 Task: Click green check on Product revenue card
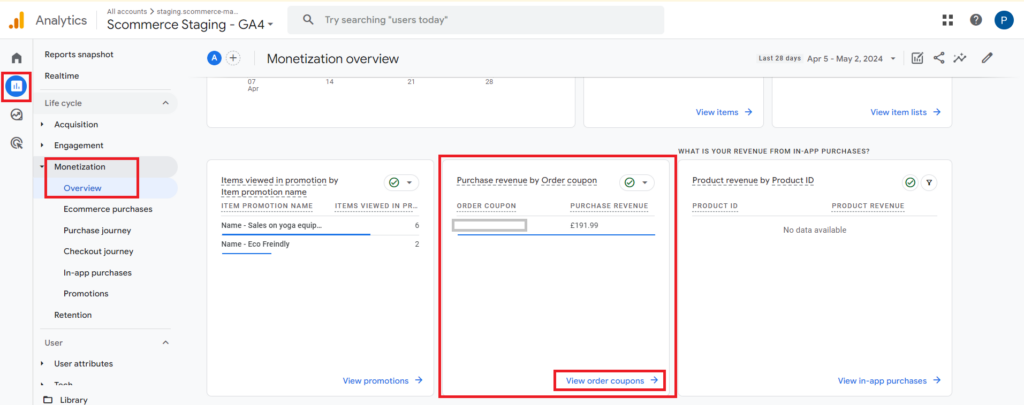(x=910, y=183)
